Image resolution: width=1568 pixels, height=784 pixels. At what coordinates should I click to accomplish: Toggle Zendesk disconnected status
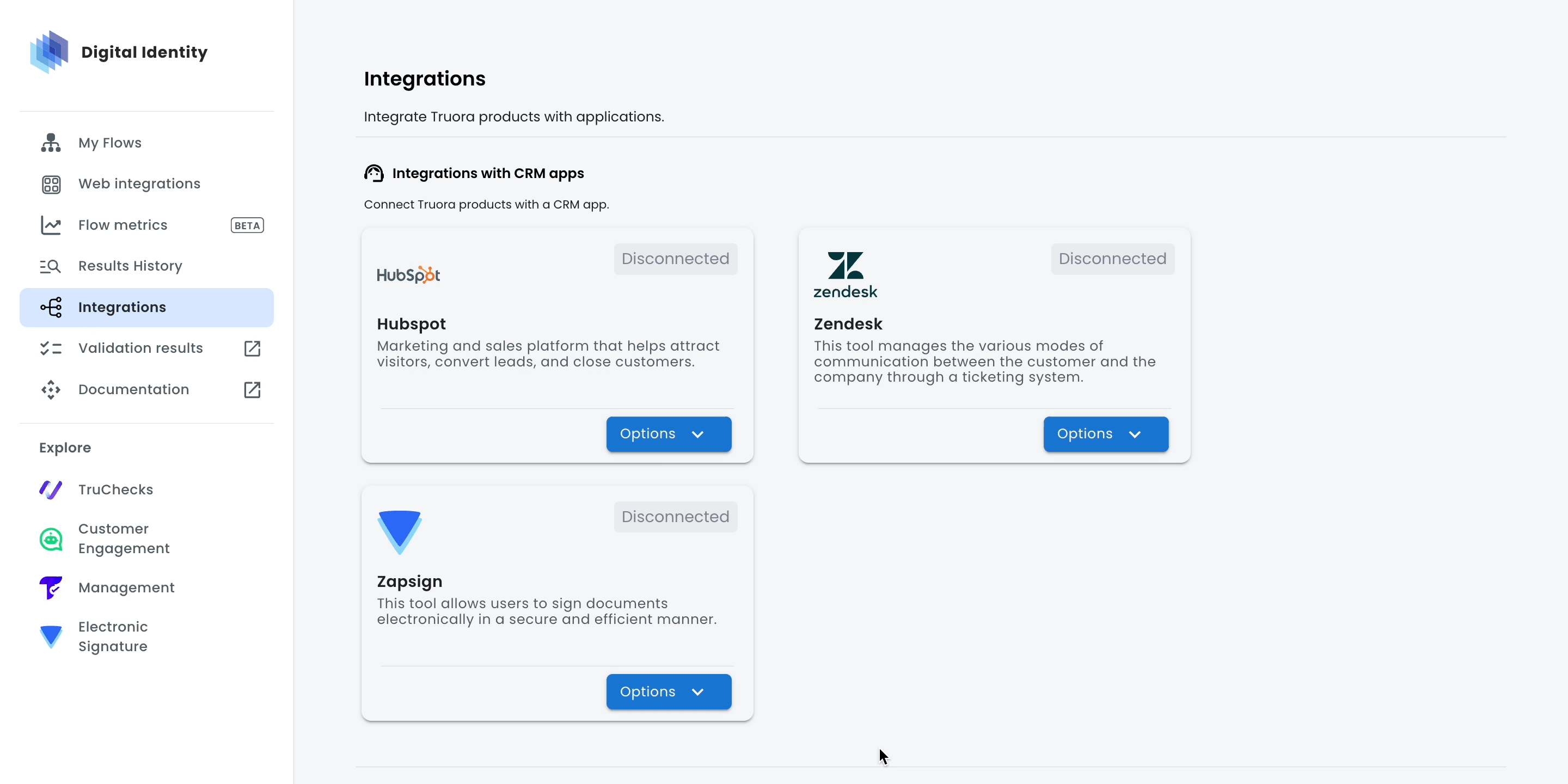[x=1113, y=259]
